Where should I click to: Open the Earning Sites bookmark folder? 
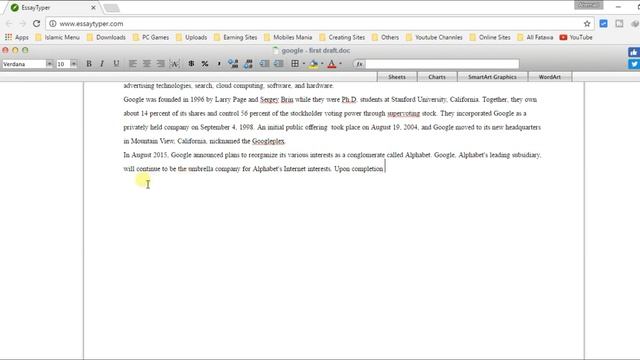click(236, 37)
